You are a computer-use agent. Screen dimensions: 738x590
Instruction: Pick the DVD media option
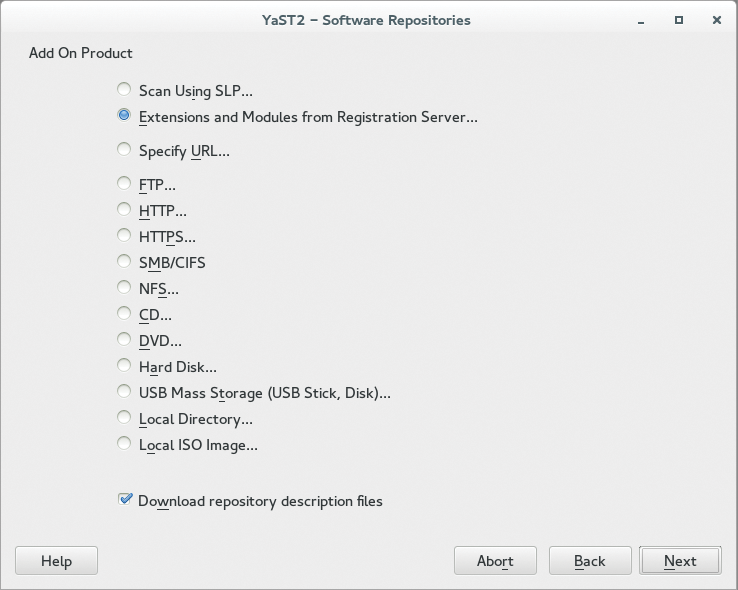pyautogui.click(x=124, y=340)
